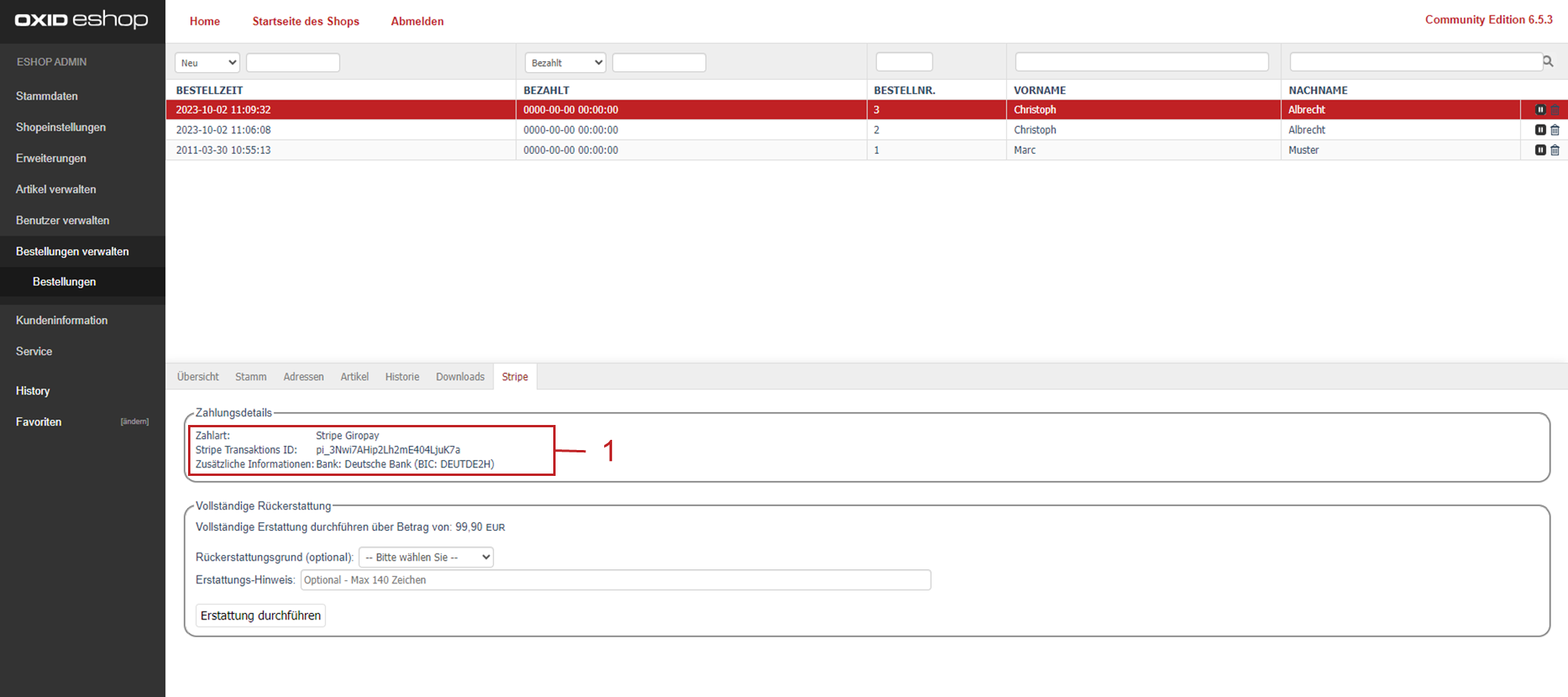1568x697 pixels.
Task: Click Abmelden to log out
Action: pos(417,21)
